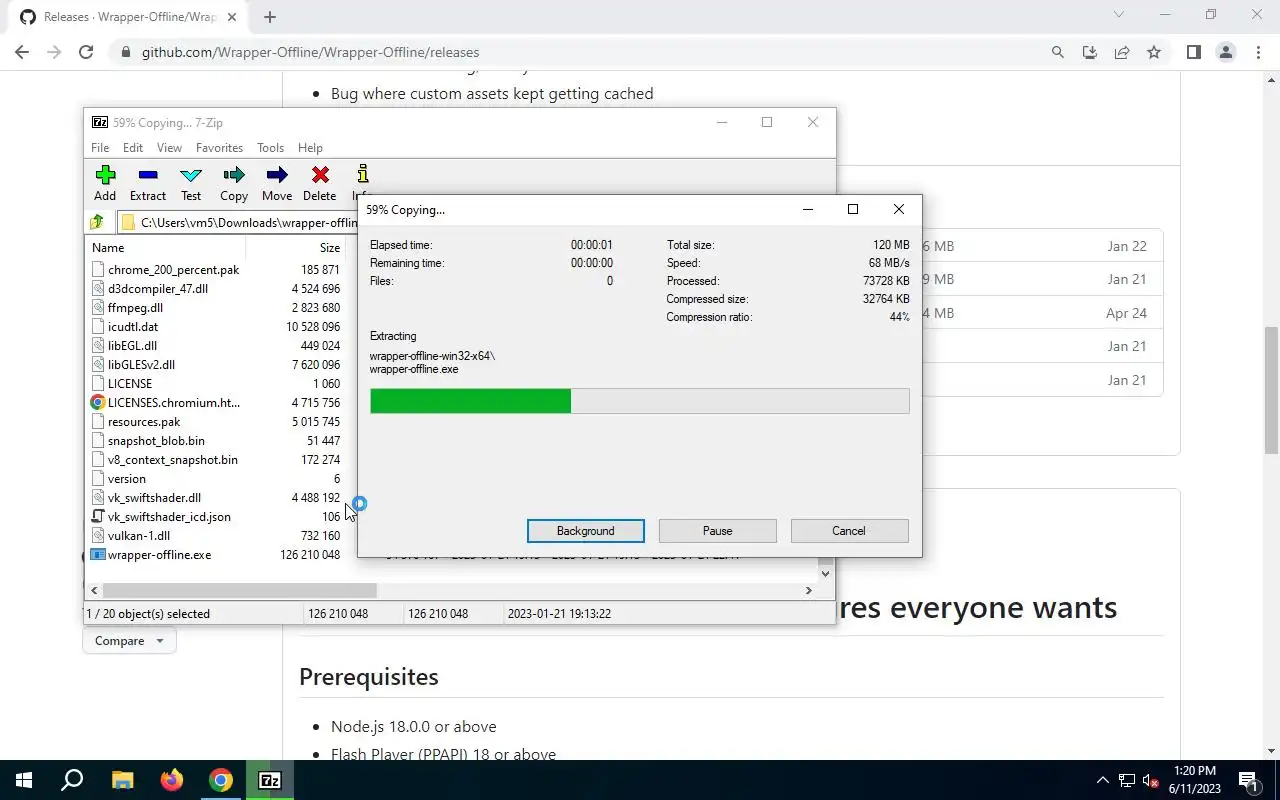Viewport: 1280px width, 800px height.
Task: Click the page vertical scrollbar
Action: tap(1271, 390)
